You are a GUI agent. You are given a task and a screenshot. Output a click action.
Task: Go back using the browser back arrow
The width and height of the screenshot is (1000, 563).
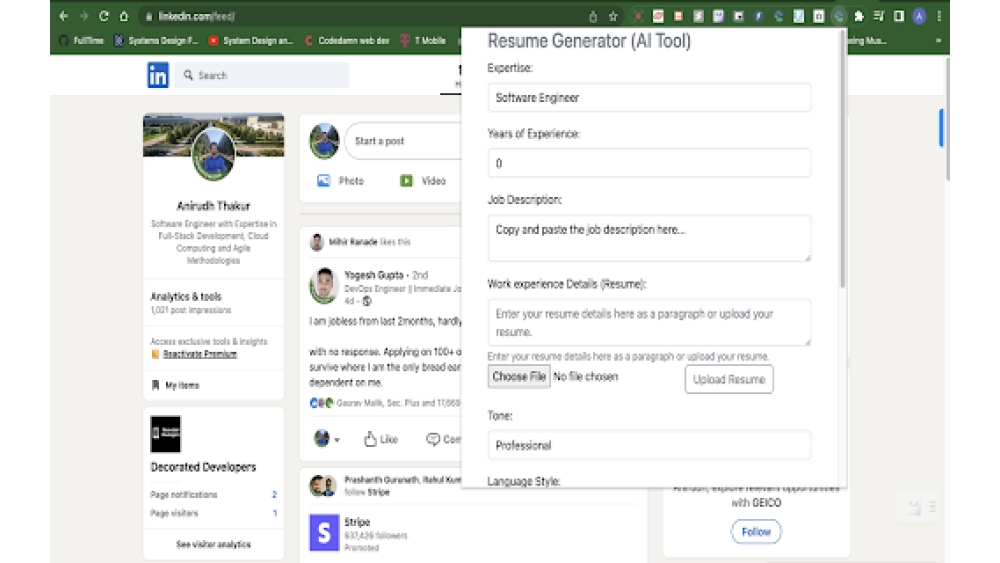(63, 16)
